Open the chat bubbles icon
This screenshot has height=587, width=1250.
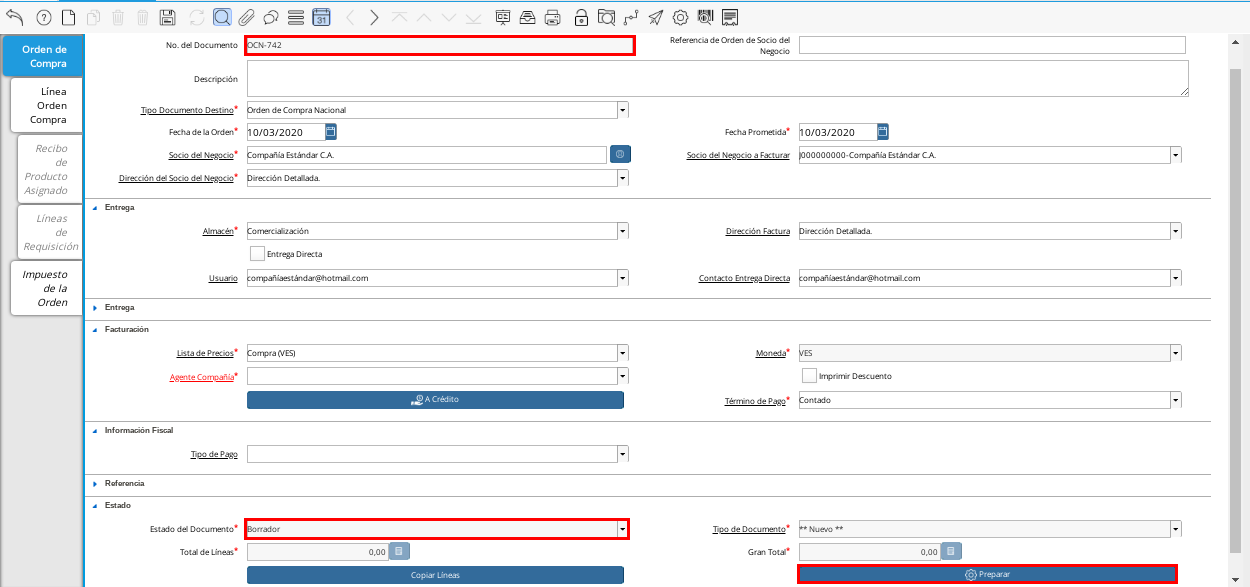tap(270, 17)
